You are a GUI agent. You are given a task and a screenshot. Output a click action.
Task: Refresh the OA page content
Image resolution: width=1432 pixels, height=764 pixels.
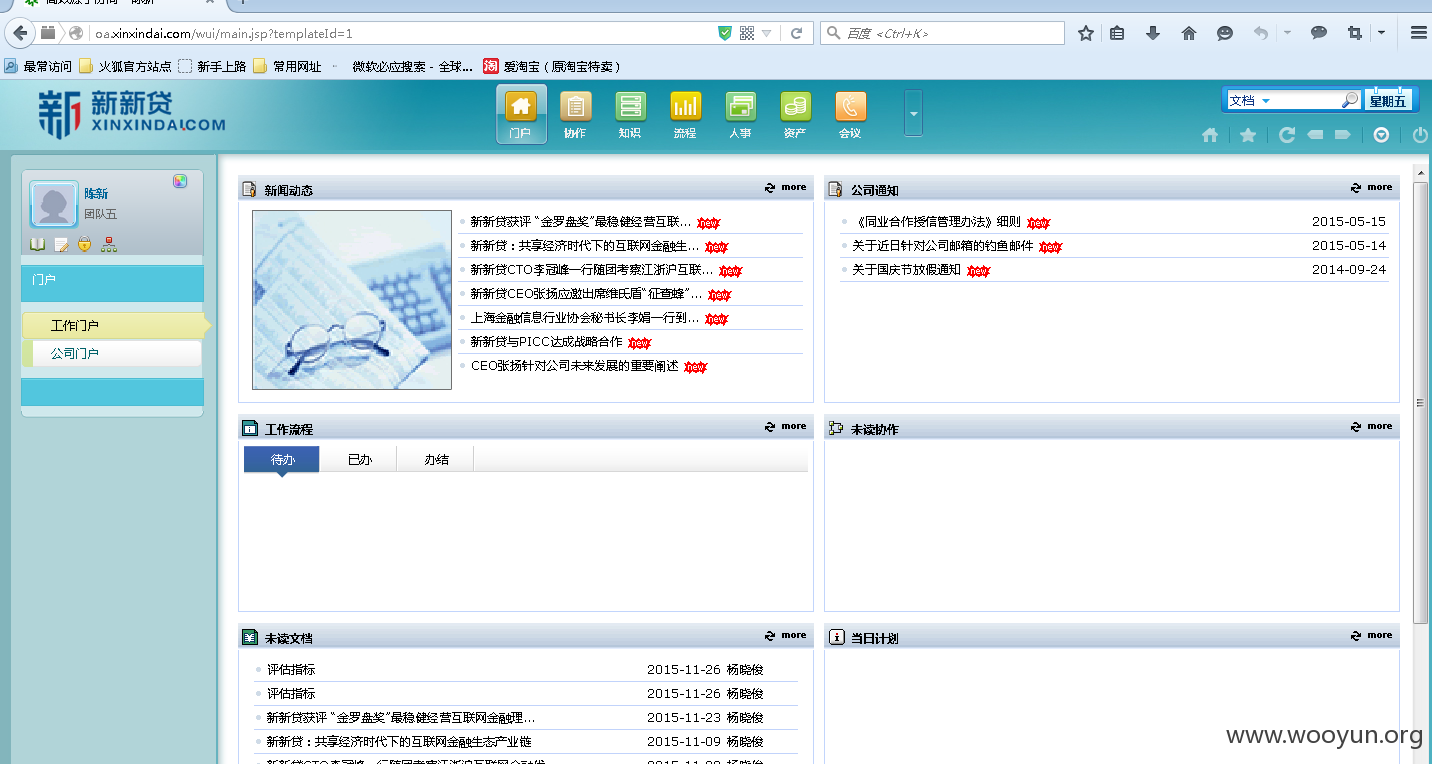[x=1287, y=135]
